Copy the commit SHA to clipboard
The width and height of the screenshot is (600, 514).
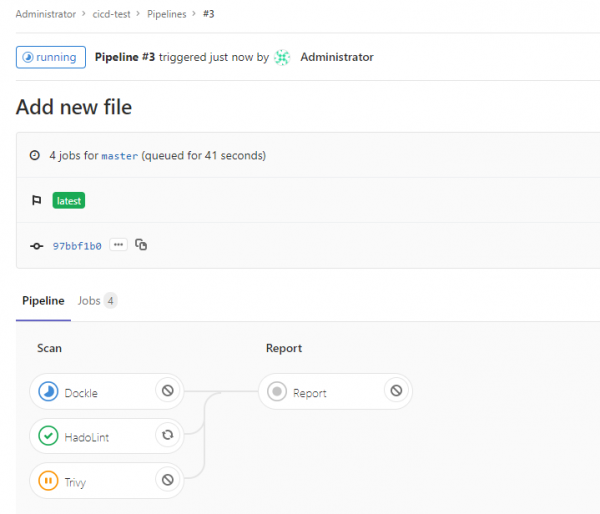click(141, 245)
